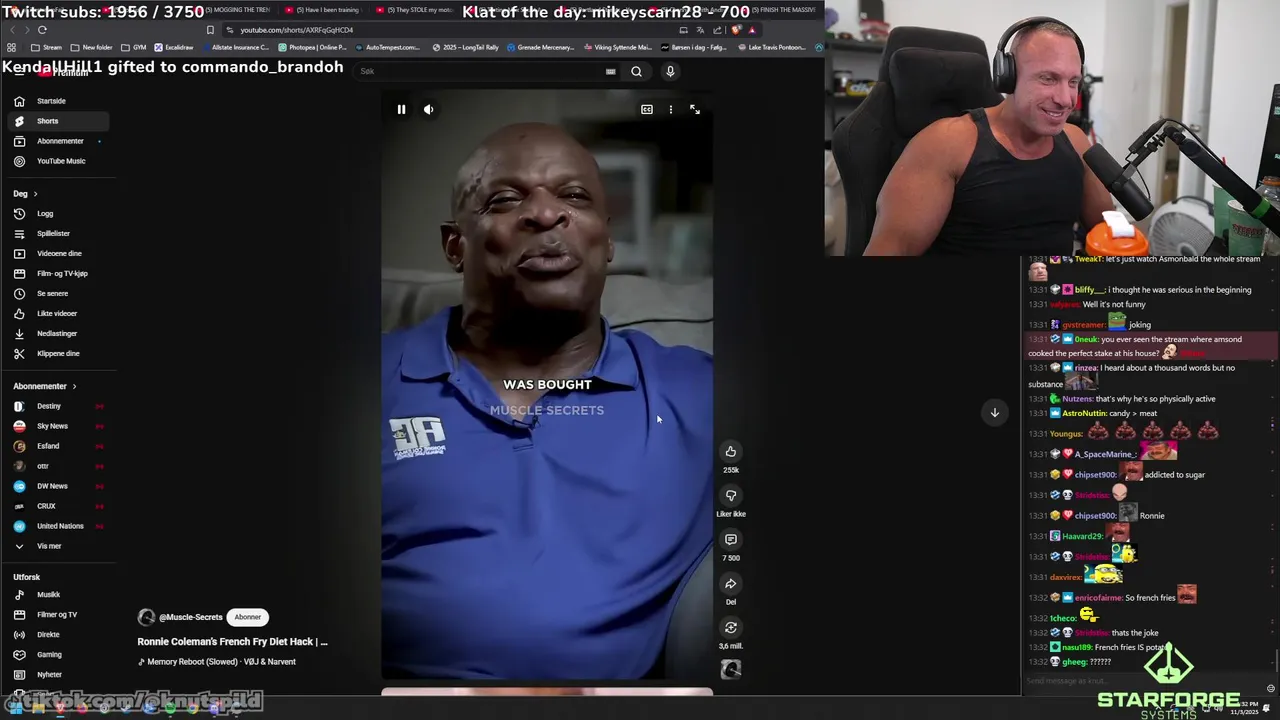Open the Destiny channel subscription
The height and width of the screenshot is (720, 1280).
[59, 406]
